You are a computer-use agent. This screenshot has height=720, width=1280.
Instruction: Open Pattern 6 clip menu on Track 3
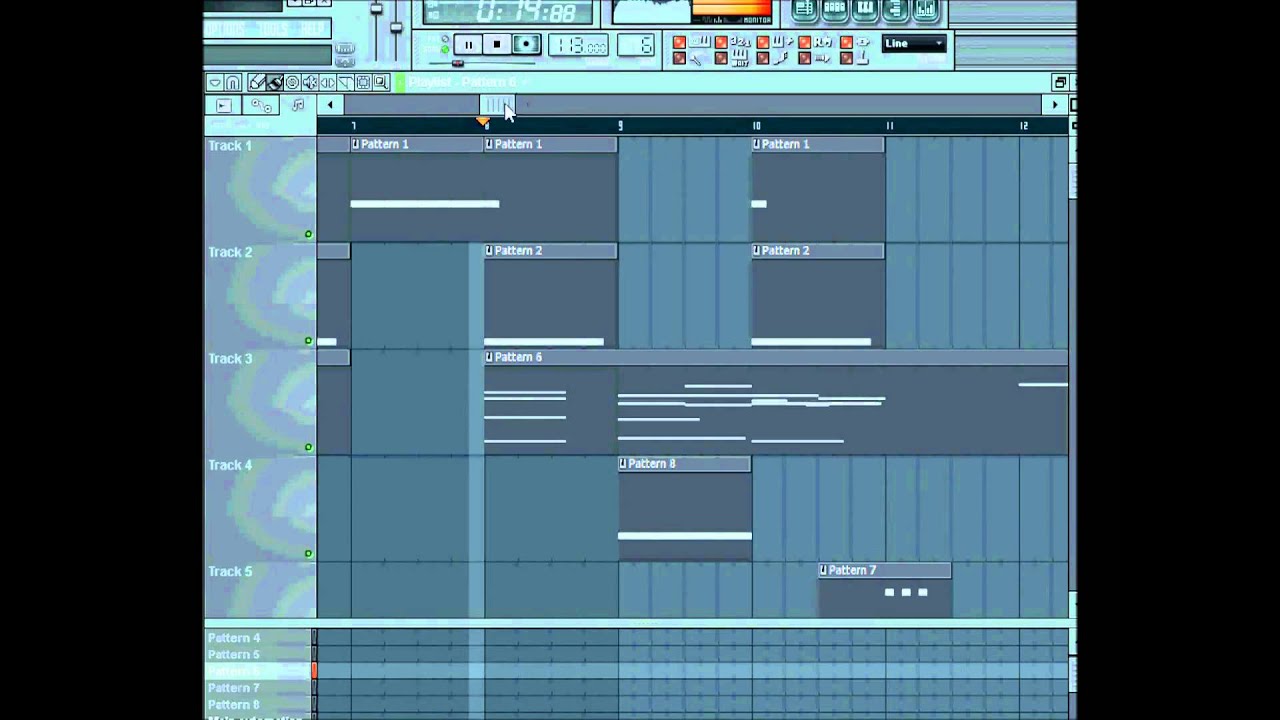coord(489,357)
